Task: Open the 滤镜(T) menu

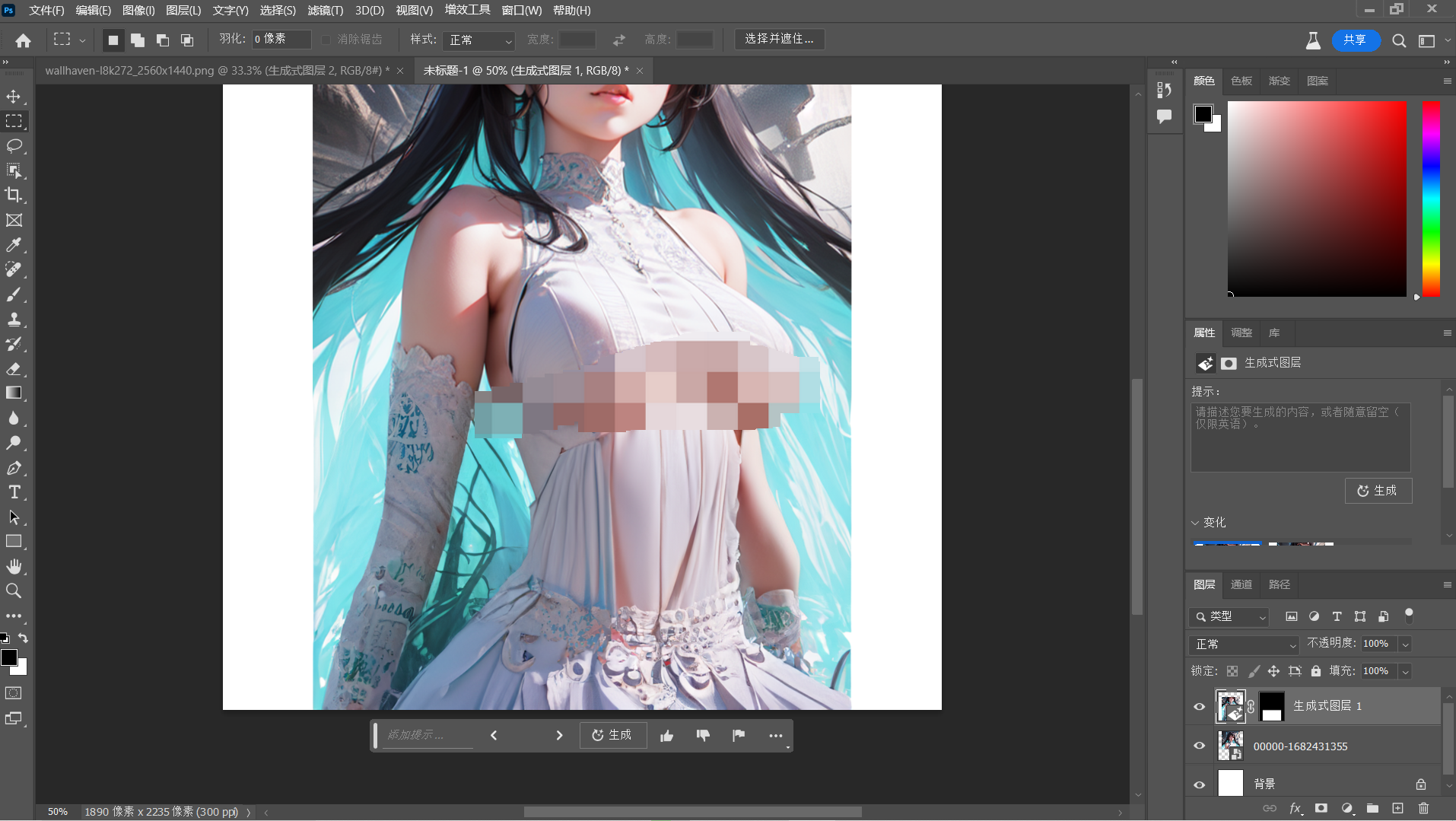Action: [326, 10]
